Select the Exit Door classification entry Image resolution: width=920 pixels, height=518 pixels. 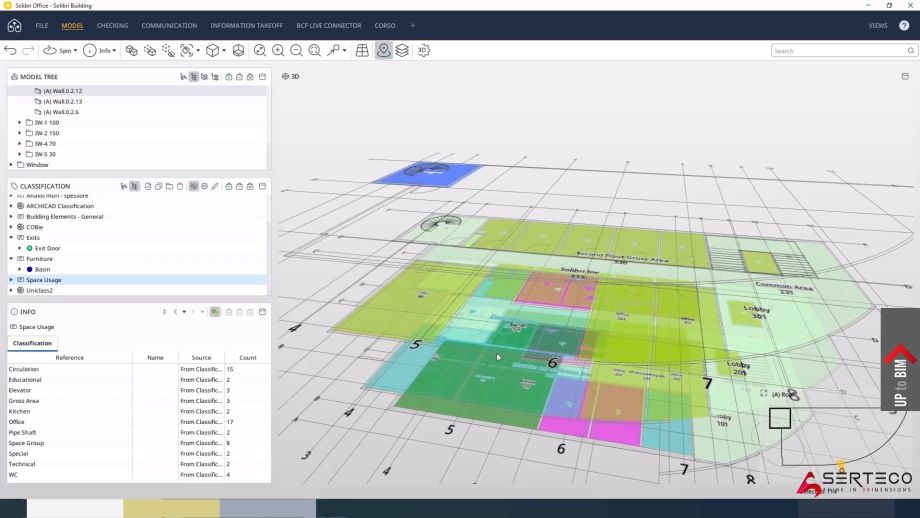(x=48, y=248)
